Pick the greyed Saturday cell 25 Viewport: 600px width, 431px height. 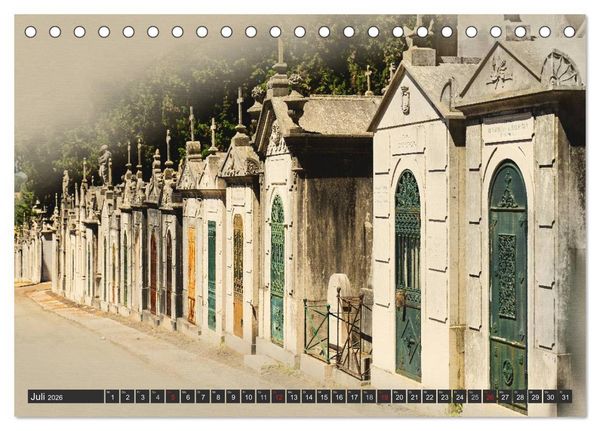(475, 397)
